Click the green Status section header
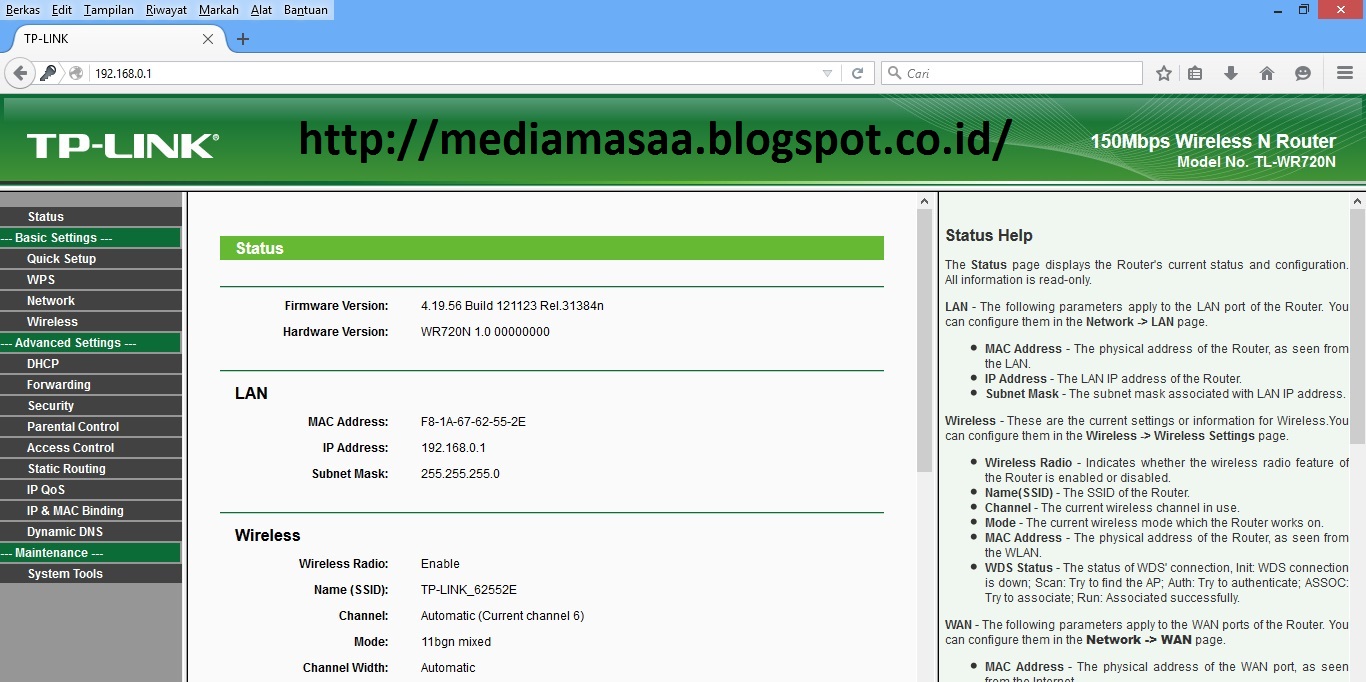The width and height of the screenshot is (1366, 682). [x=552, y=248]
